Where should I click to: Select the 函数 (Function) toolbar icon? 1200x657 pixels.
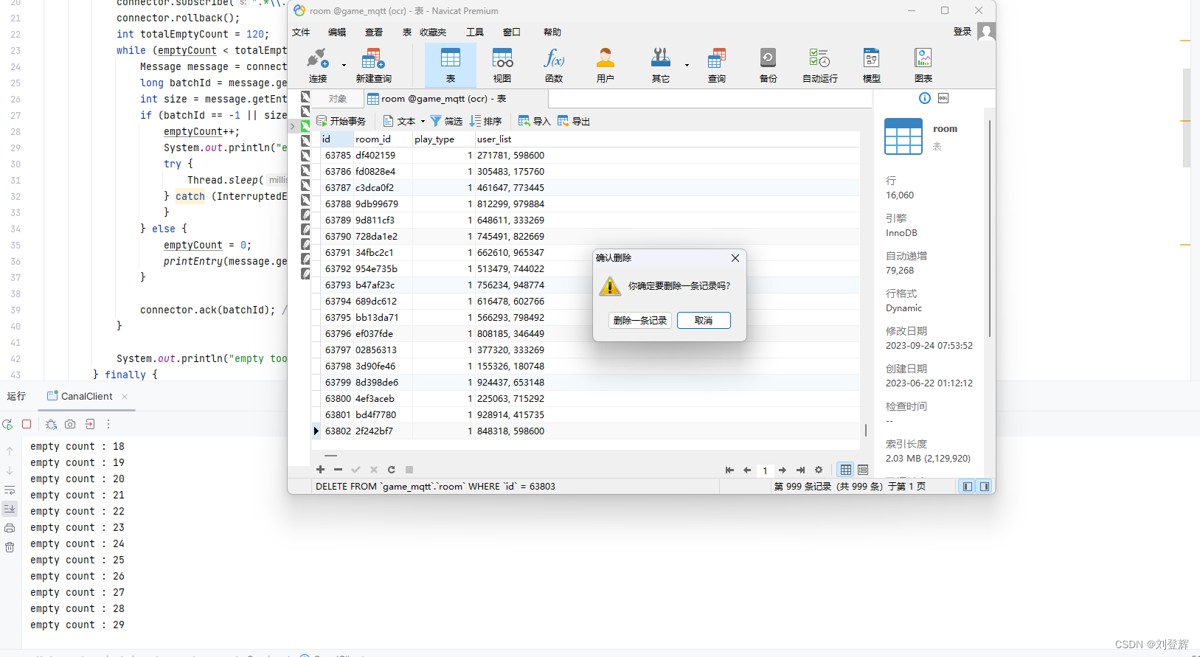point(553,64)
